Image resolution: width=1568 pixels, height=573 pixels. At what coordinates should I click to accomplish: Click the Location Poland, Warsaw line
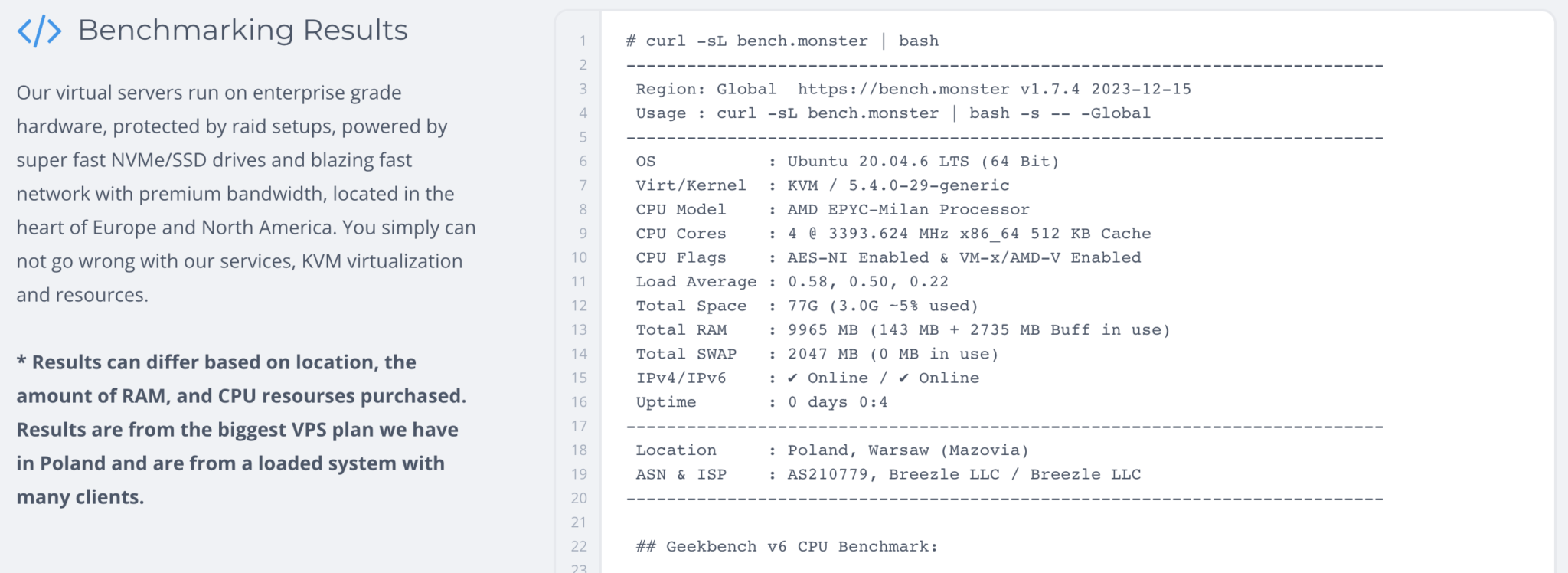tap(832, 450)
